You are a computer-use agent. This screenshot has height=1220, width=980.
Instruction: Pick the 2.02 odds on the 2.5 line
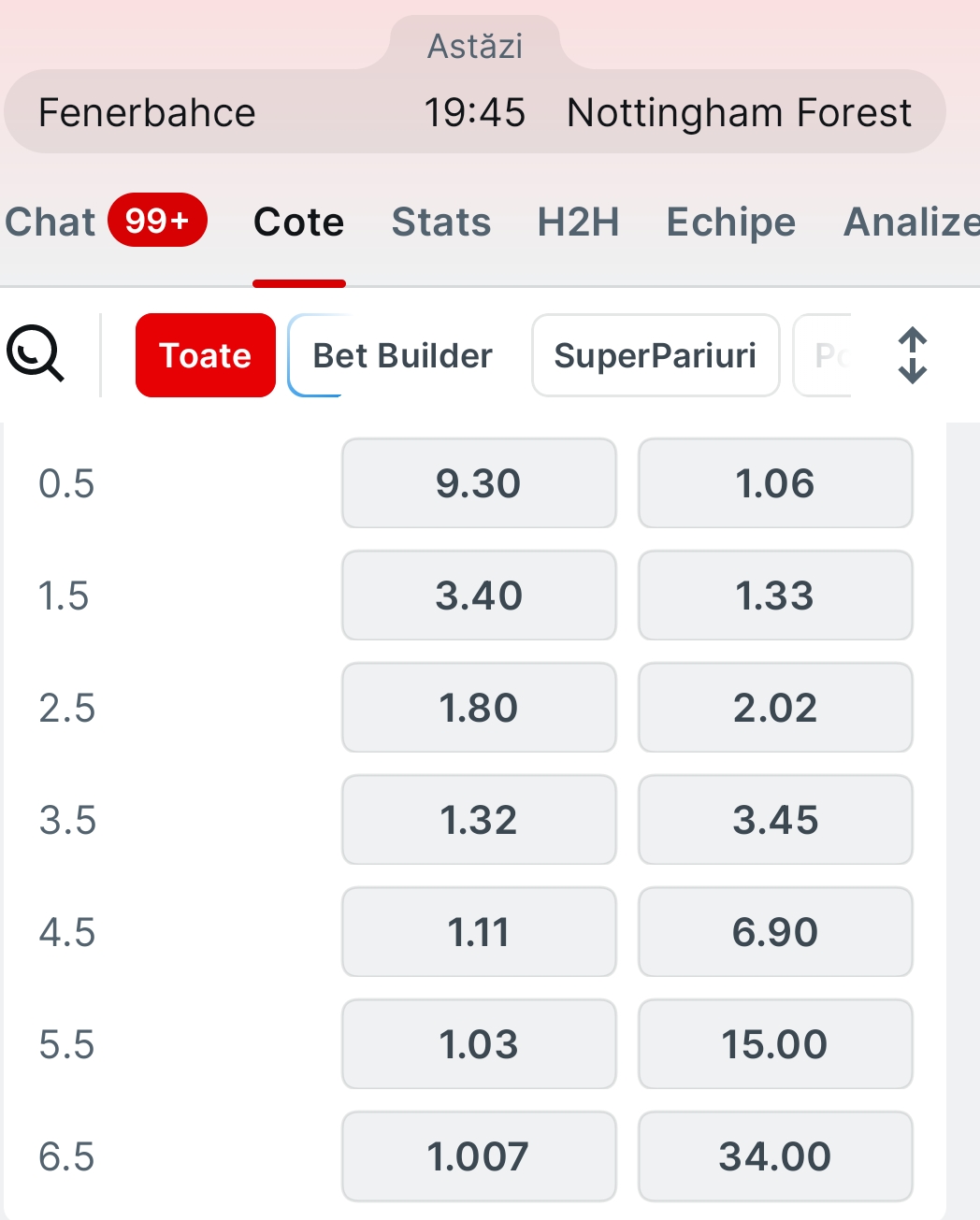click(775, 708)
